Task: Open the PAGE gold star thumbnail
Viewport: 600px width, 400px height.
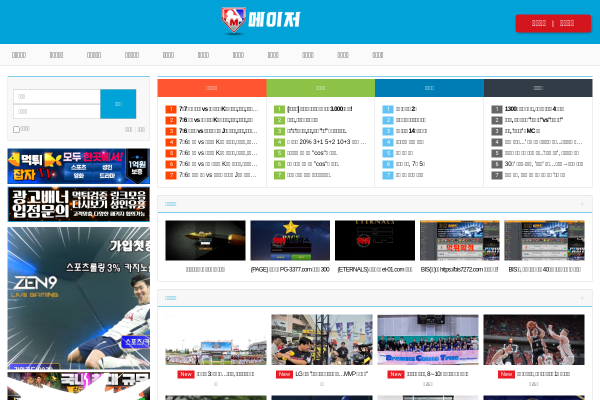Action: pos(290,240)
